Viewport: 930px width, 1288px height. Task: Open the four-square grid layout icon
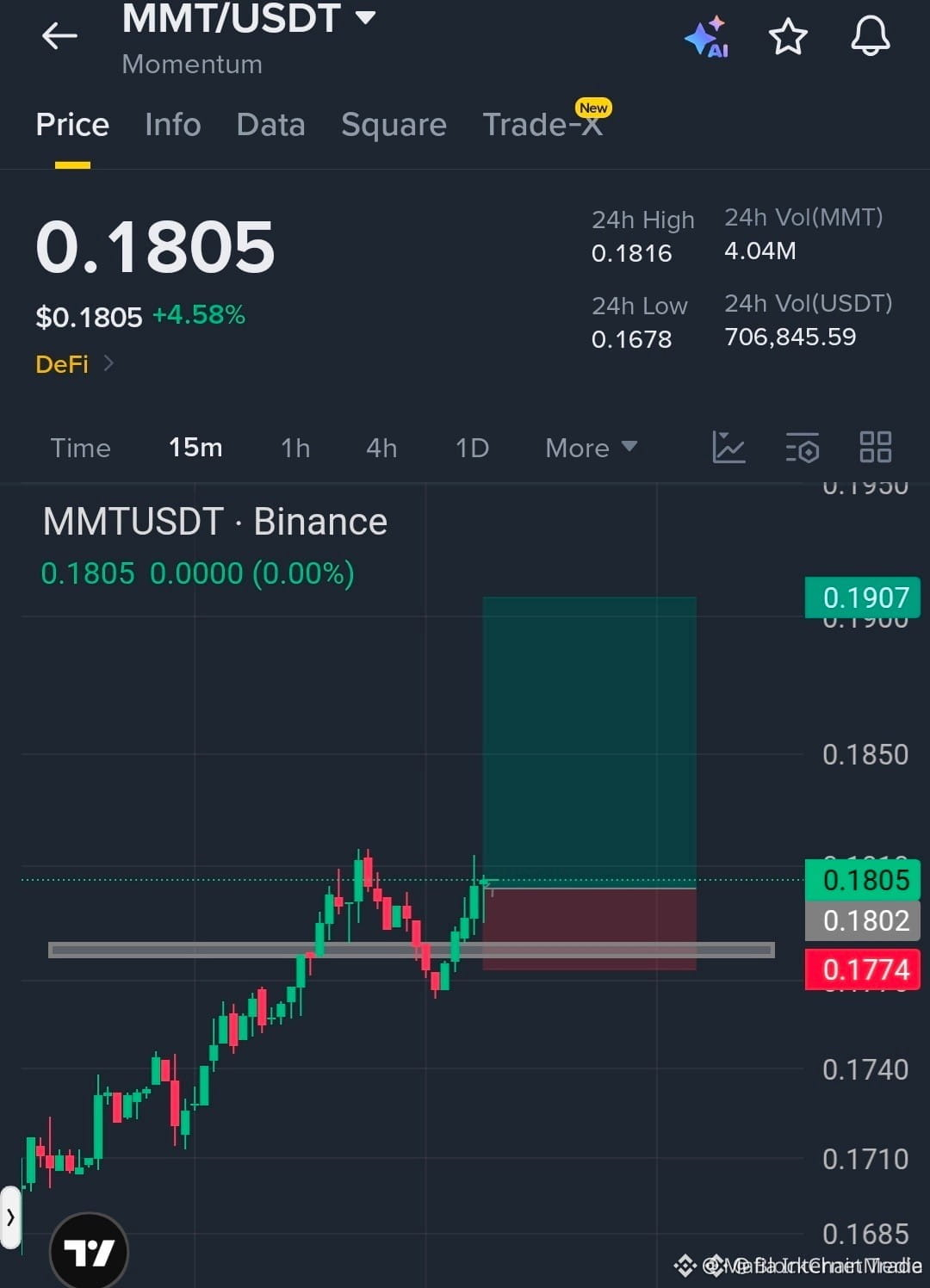coord(876,448)
